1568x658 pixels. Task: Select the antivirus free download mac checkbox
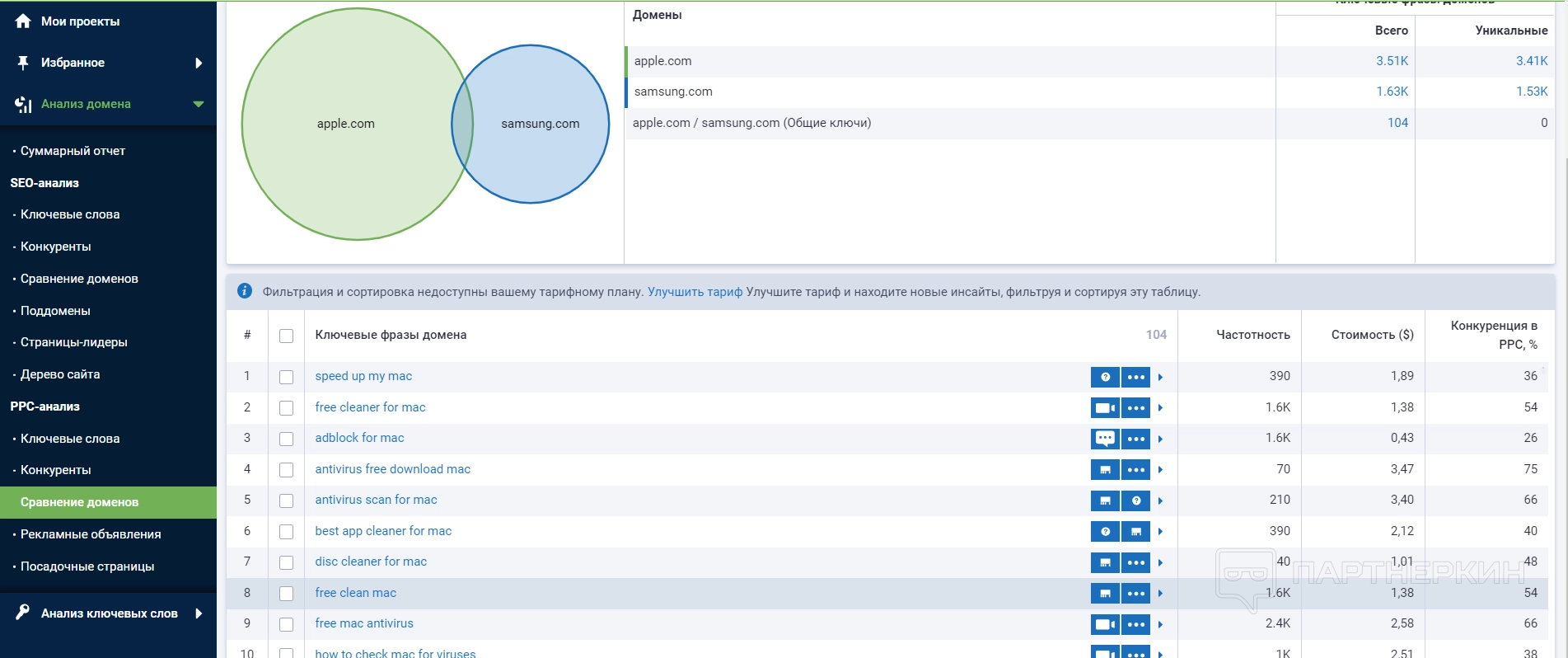tap(286, 470)
